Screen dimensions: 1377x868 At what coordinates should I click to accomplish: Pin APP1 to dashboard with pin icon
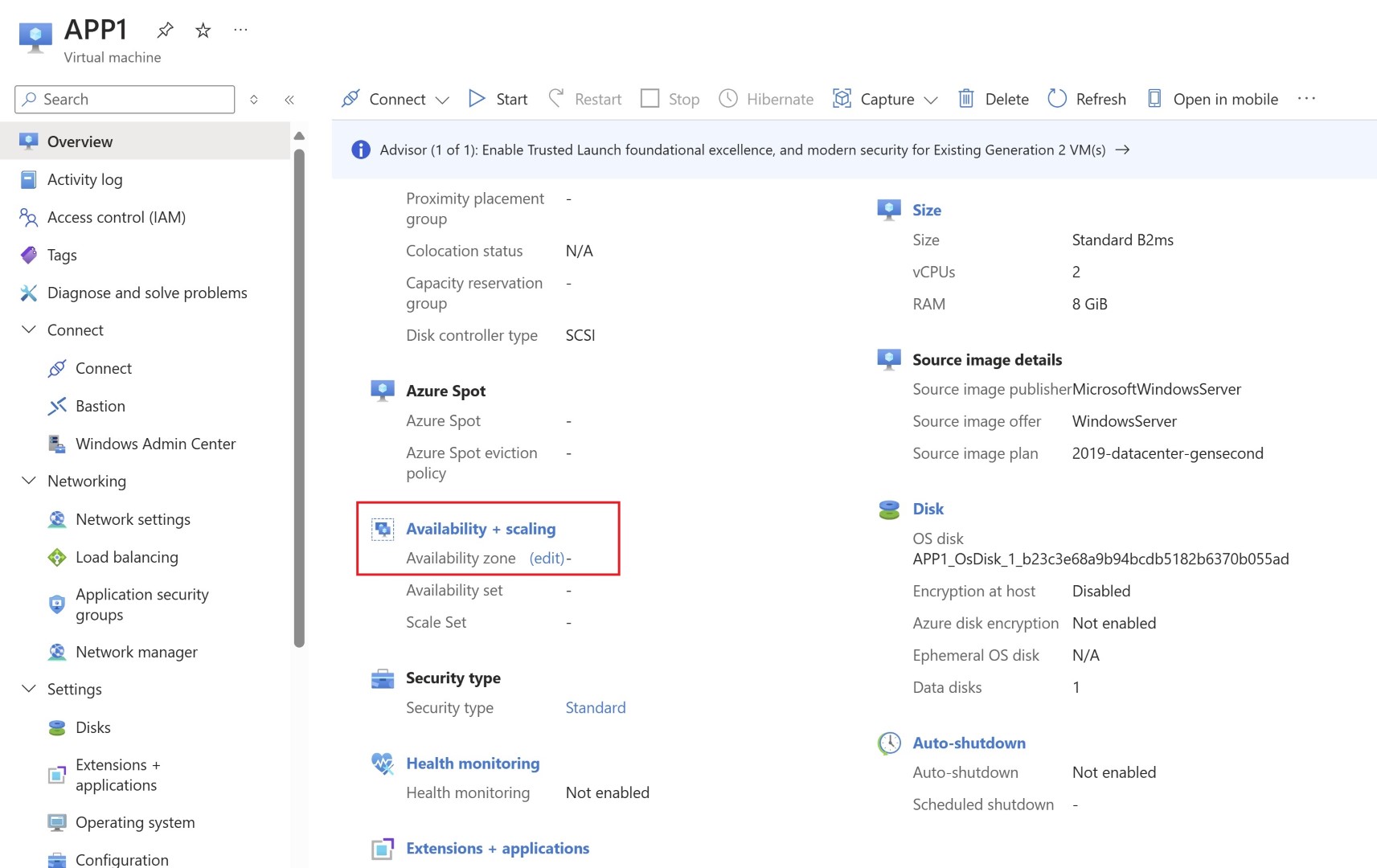tap(165, 31)
